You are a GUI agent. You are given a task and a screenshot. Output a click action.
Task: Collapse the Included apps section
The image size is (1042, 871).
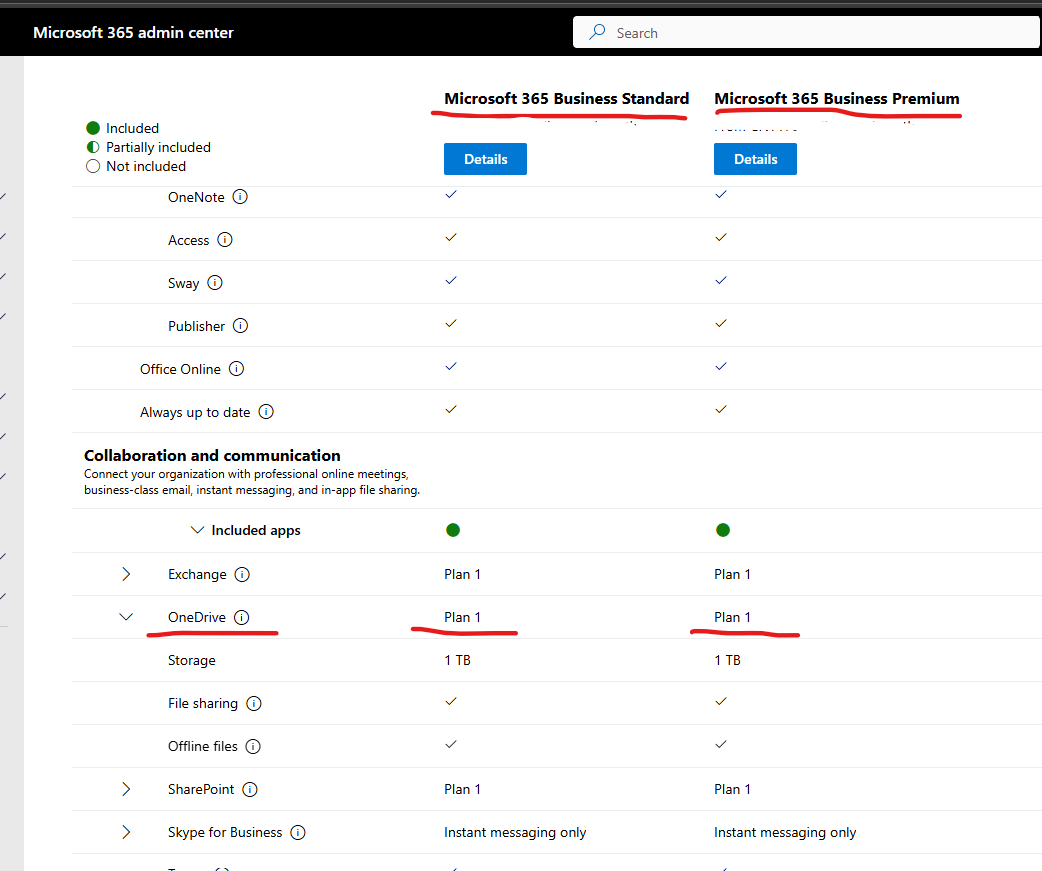tap(197, 530)
